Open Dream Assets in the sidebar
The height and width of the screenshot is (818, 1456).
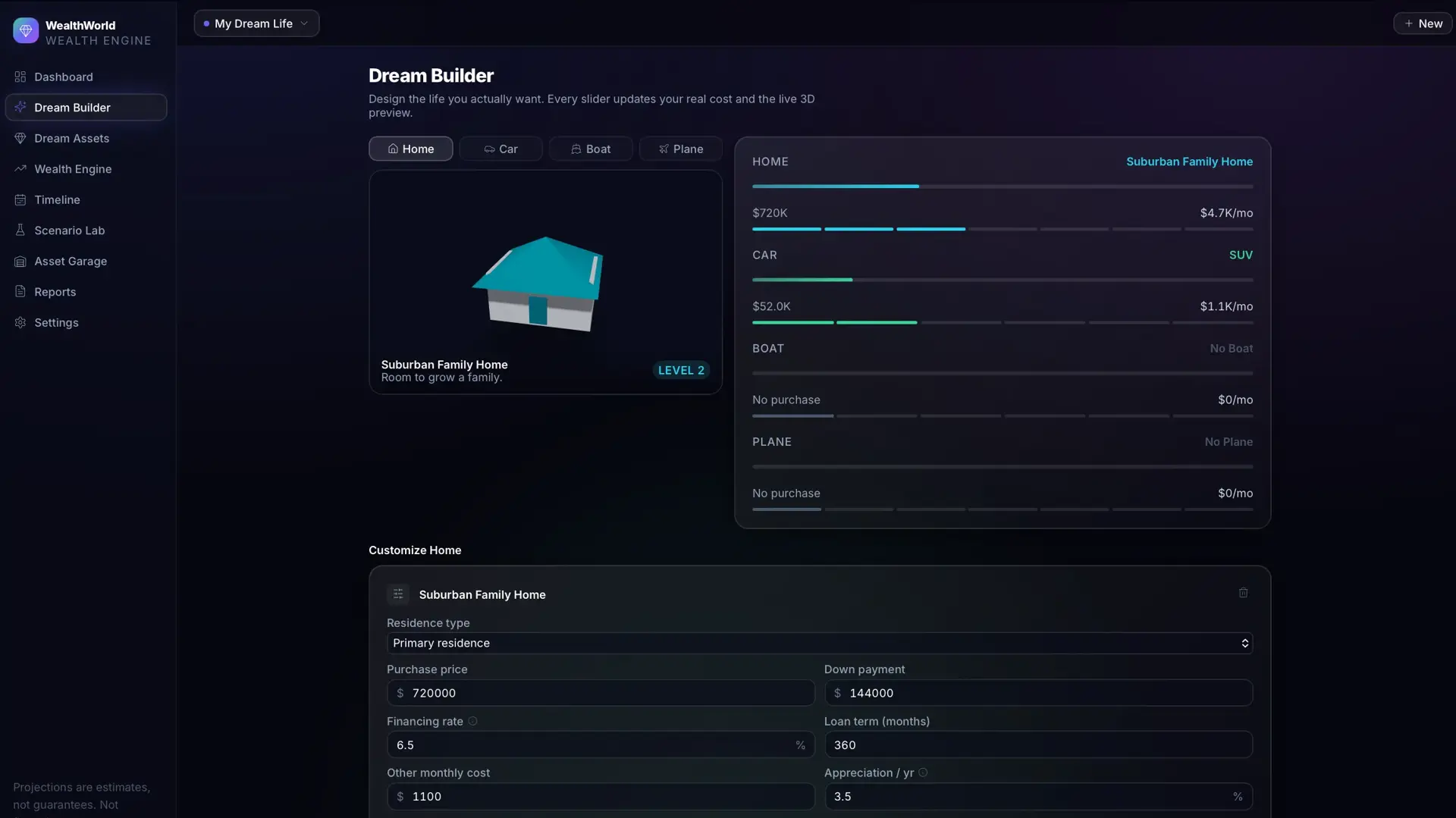click(86, 138)
